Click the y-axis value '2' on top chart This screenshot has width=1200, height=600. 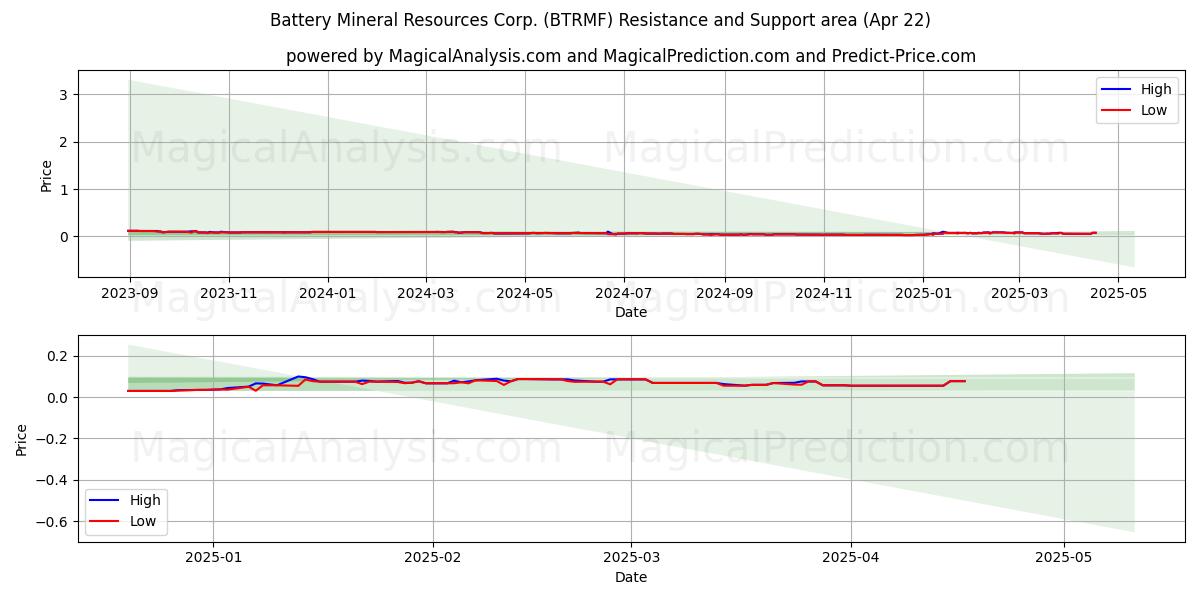(x=66, y=142)
